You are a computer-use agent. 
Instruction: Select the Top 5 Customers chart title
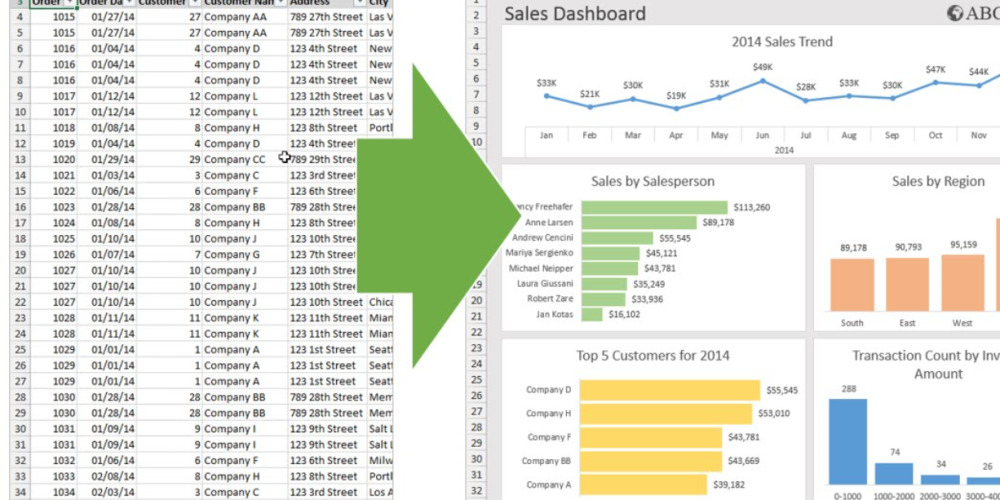pyautogui.click(x=652, y=355)
